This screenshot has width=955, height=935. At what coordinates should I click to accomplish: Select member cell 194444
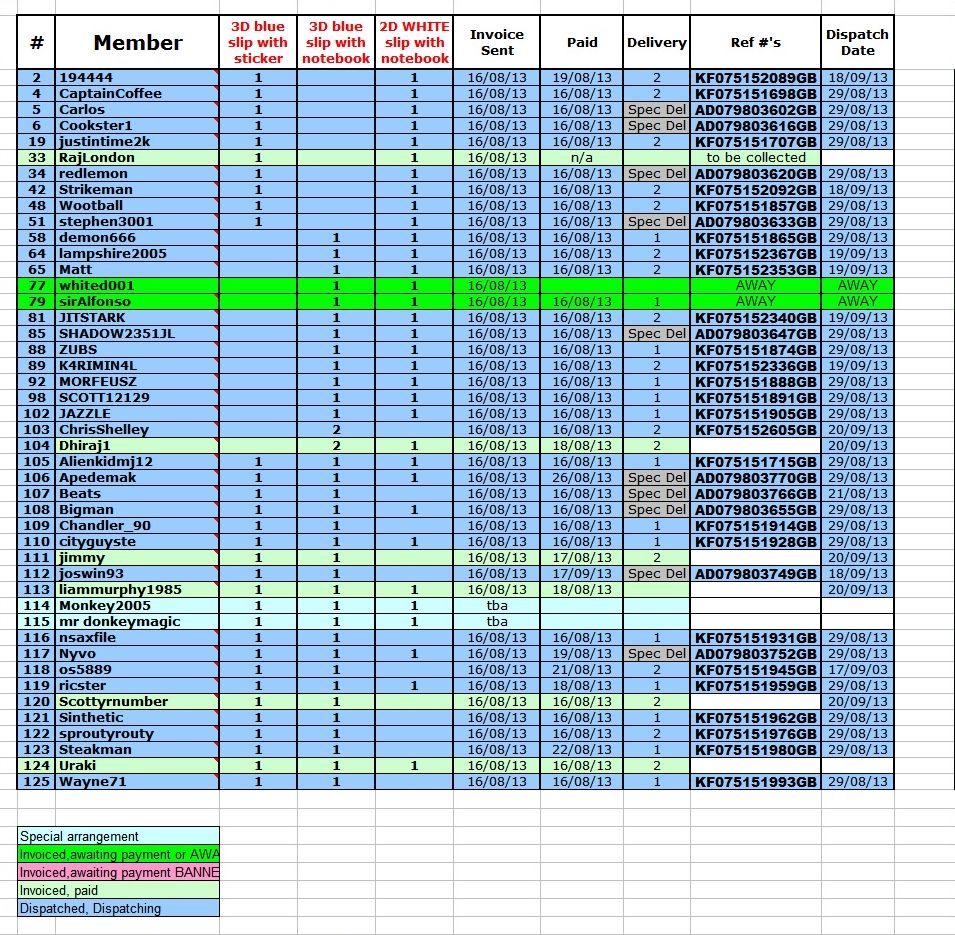tap(137, 78)
